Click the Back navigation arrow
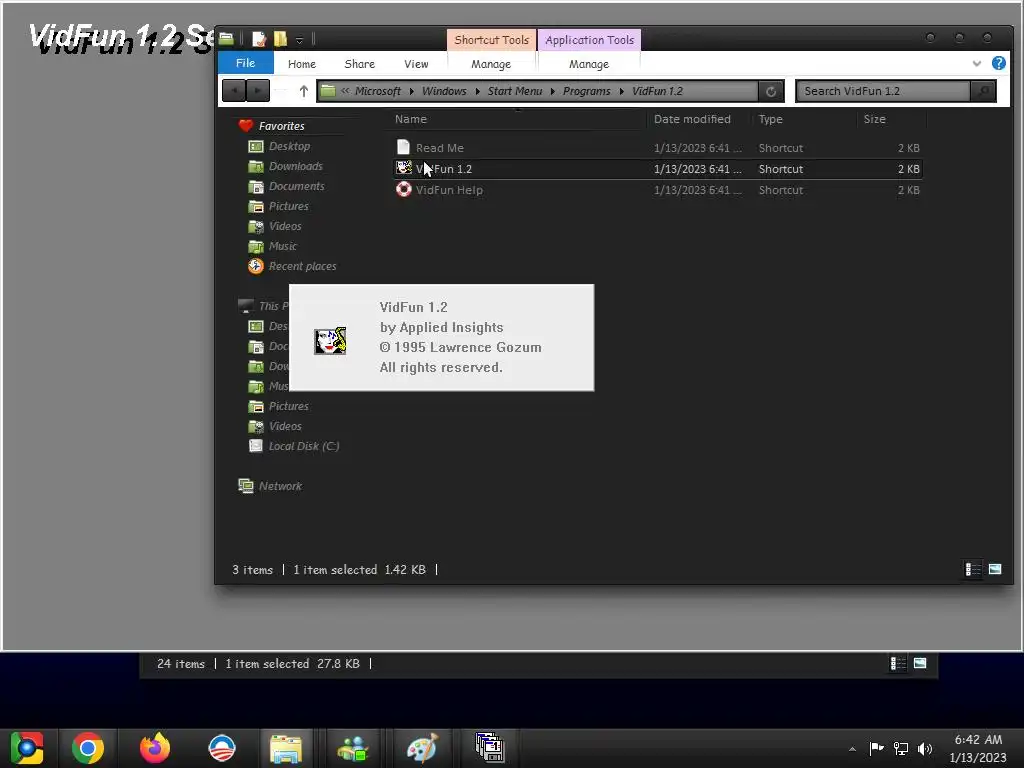 tap(234, 91)
